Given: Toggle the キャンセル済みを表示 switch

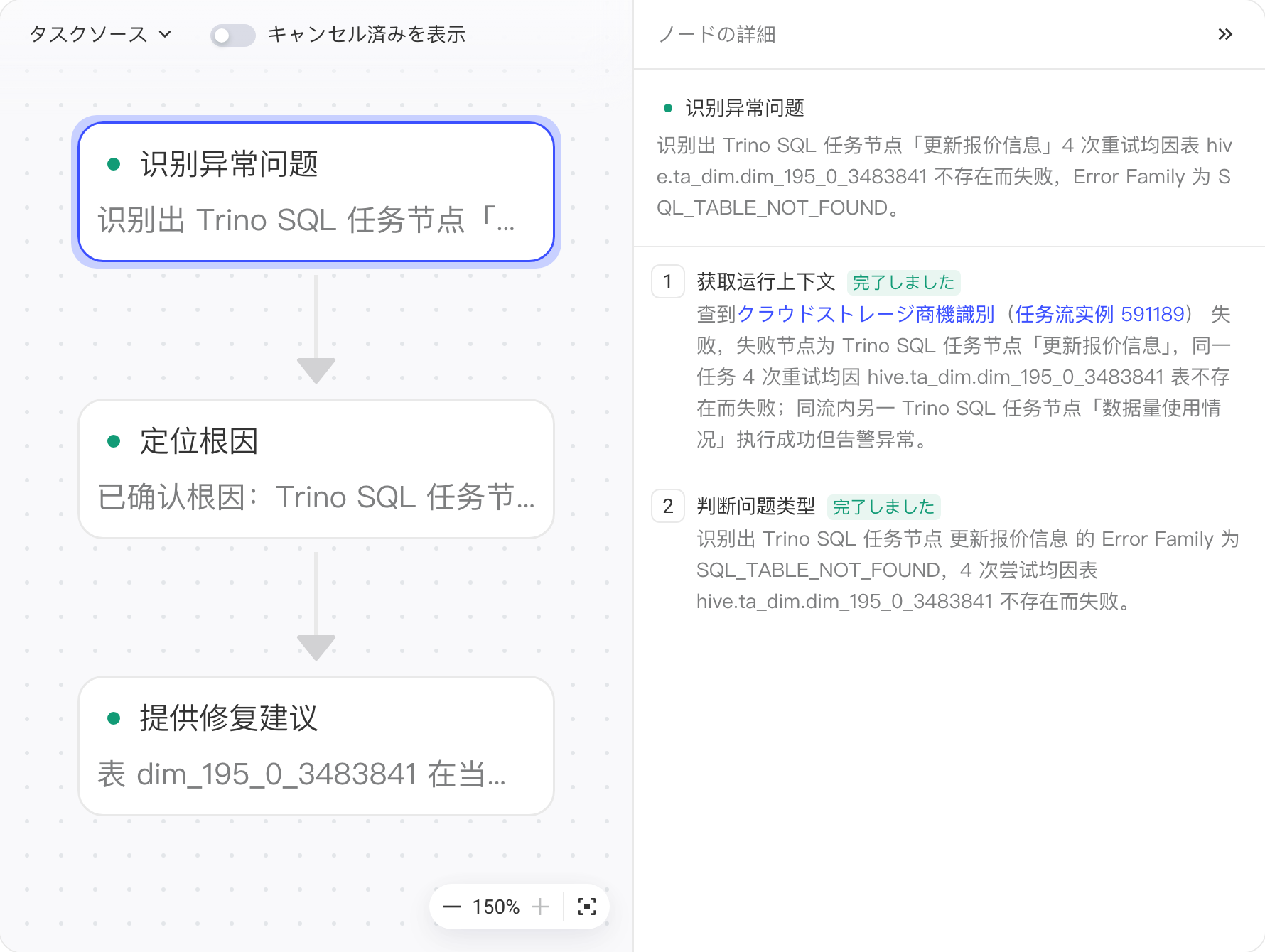Looking at the screenshot, I should (232, 35).
